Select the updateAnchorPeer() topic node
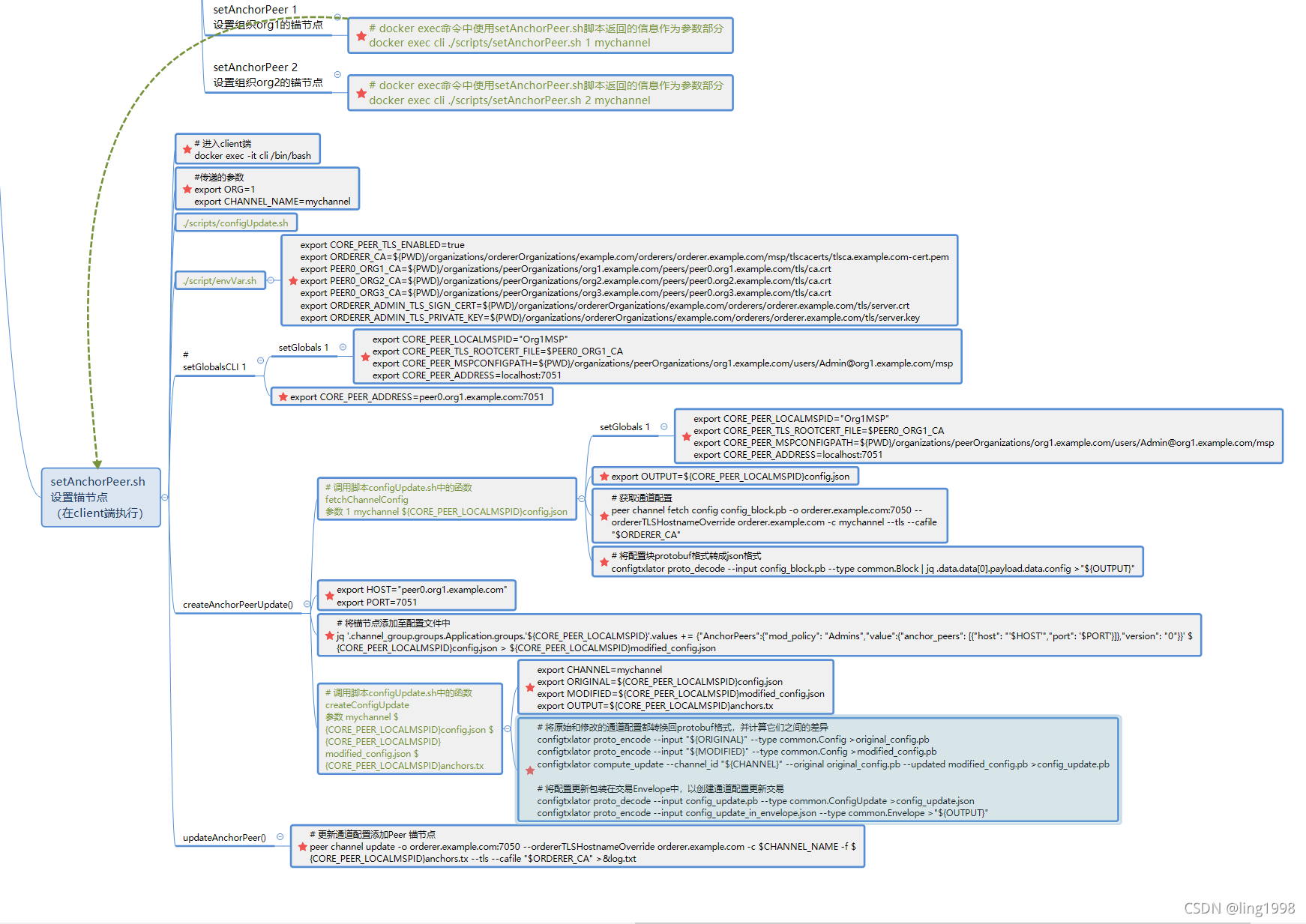Screen dimensions: 1306x924 (227, 837)
